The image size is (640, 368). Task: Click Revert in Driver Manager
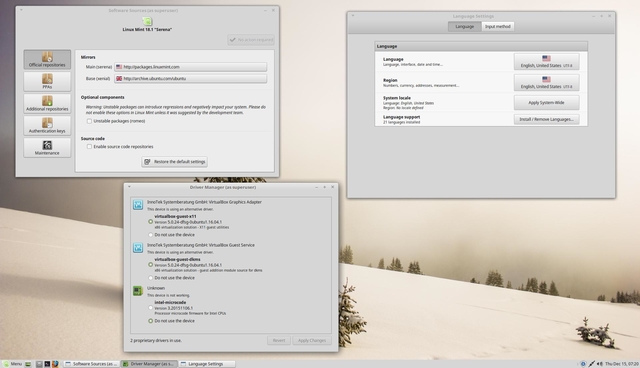(279, 340)
